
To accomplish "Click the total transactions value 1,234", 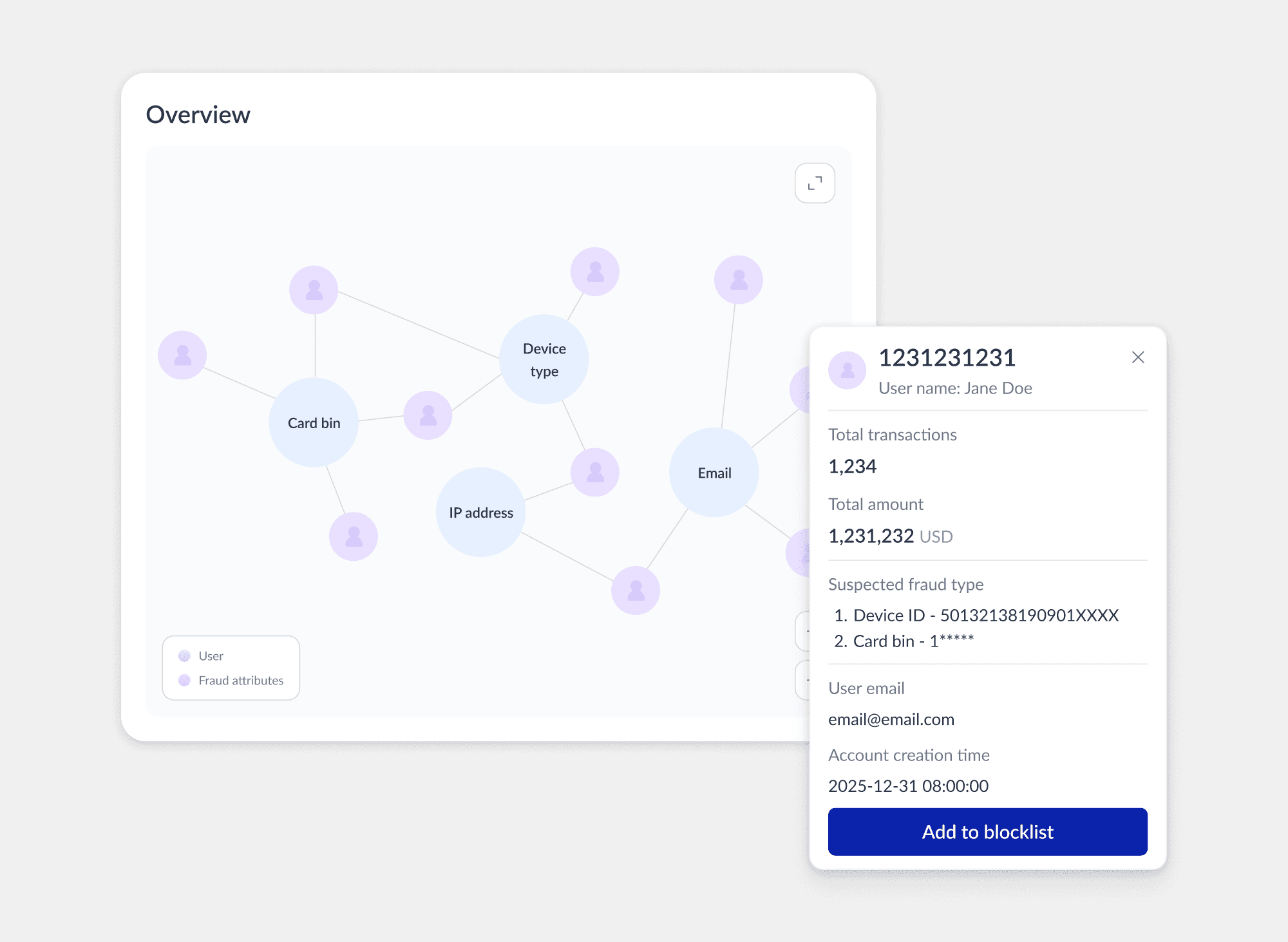I will pos(852,466).
